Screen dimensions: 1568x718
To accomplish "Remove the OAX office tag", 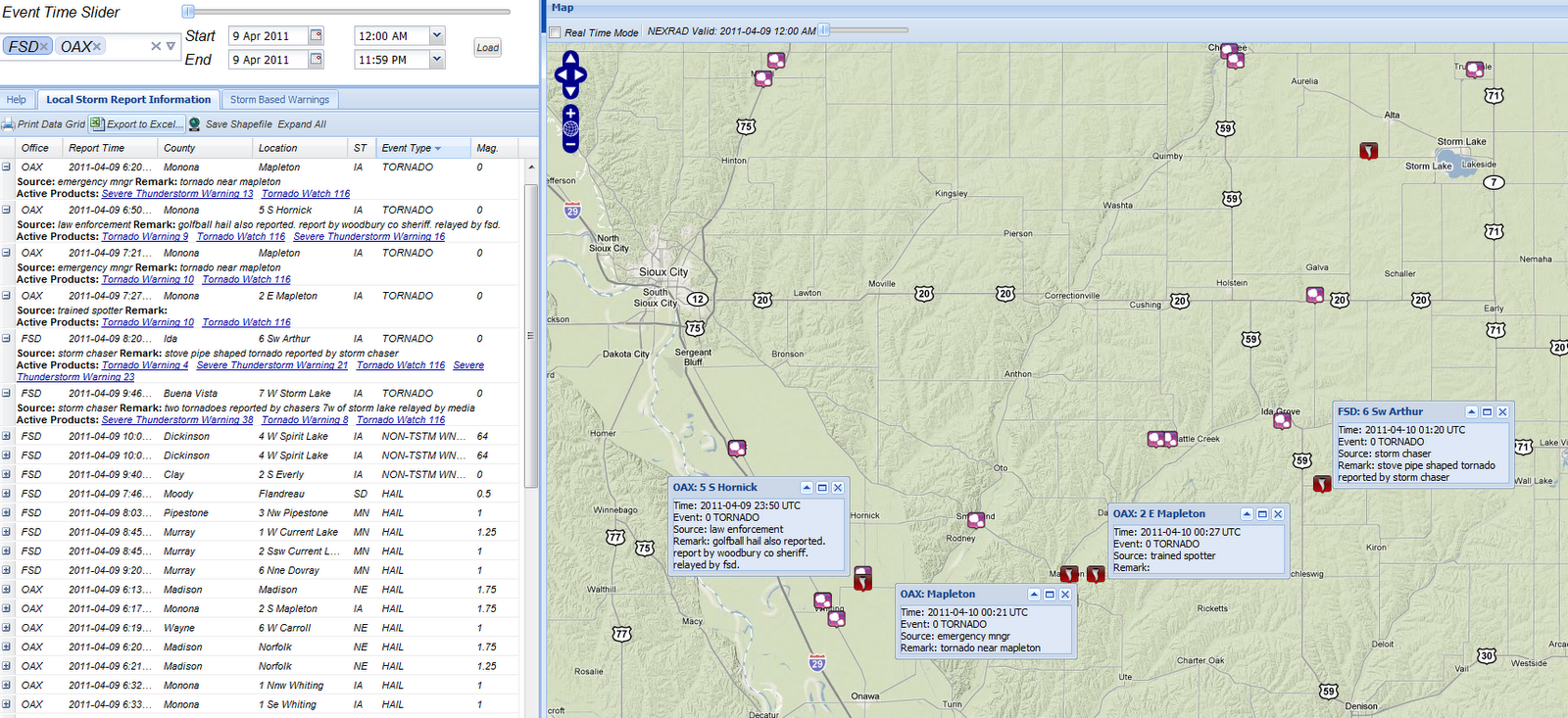I will point(97,47).
